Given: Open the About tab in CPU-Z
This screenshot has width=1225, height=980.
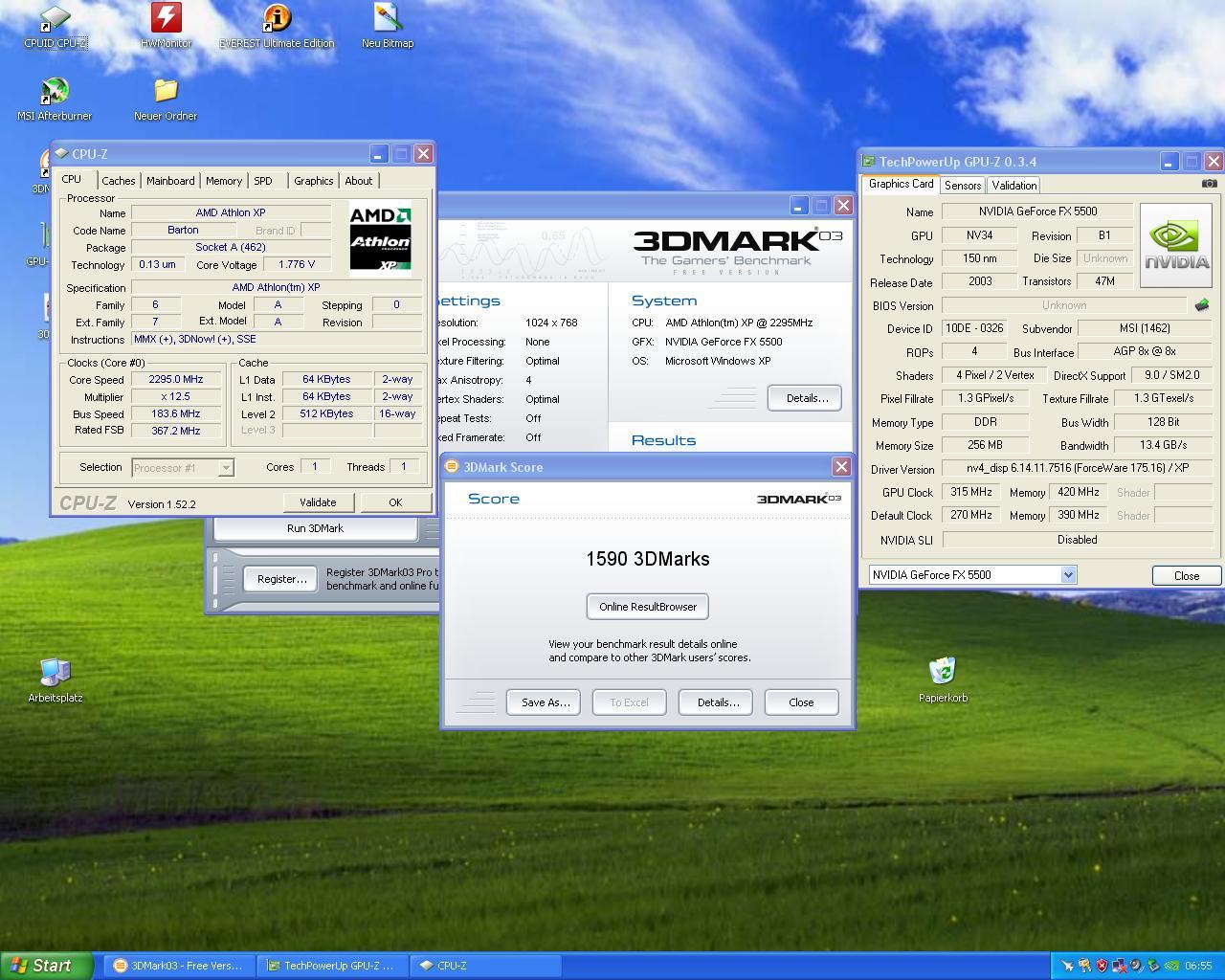Looking at the screenshot, I should click(x=359, y=181).
